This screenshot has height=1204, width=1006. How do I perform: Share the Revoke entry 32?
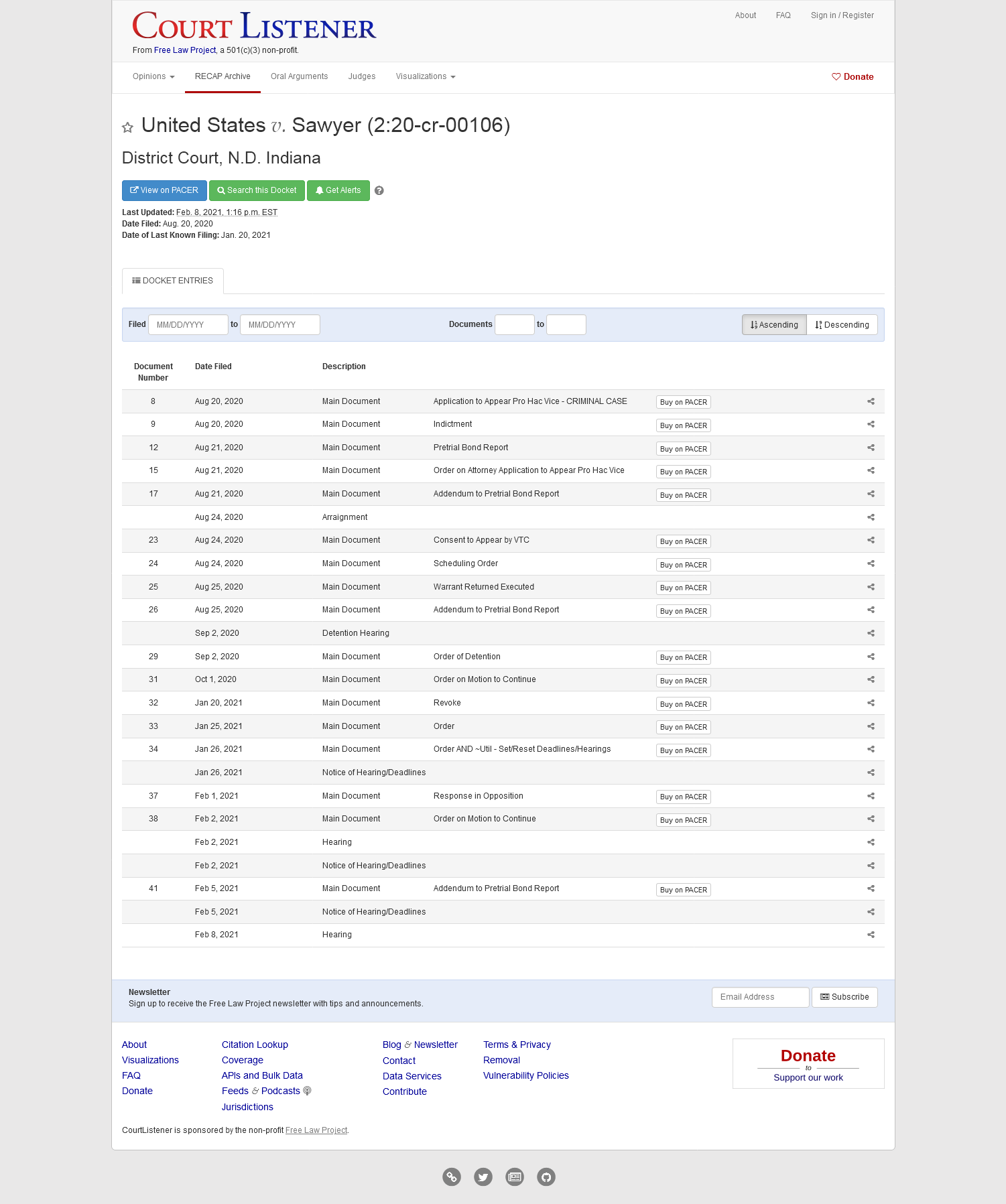point(871,703)
